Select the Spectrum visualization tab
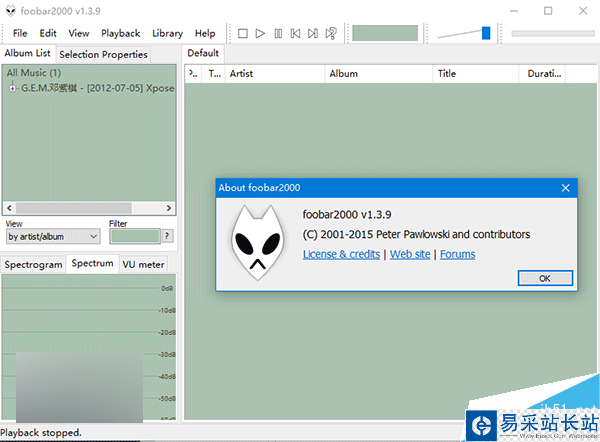Screen dimensions: 600x442 click(x=92, y=263)
